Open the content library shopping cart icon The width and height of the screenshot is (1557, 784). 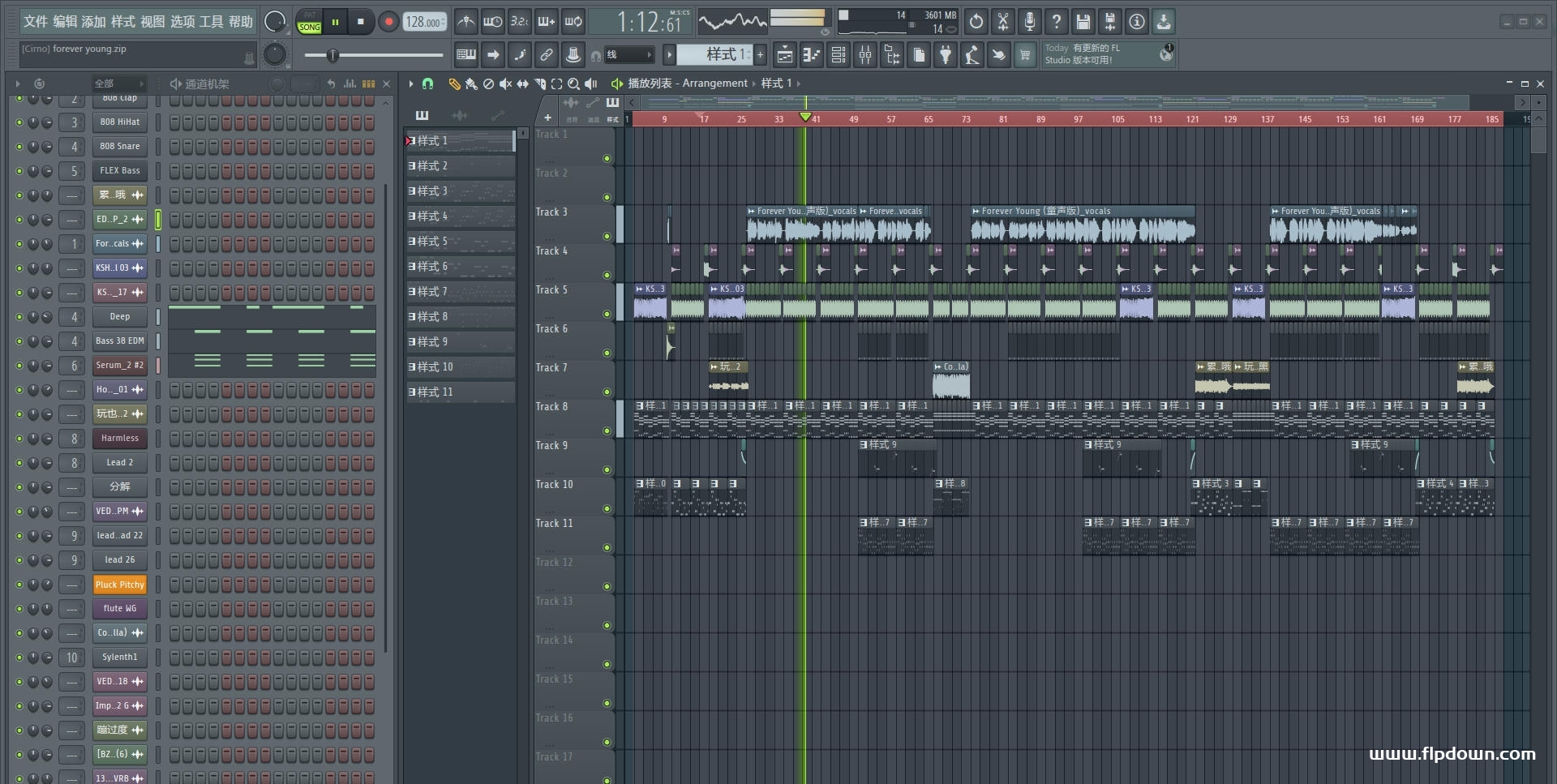(1025, 55)
